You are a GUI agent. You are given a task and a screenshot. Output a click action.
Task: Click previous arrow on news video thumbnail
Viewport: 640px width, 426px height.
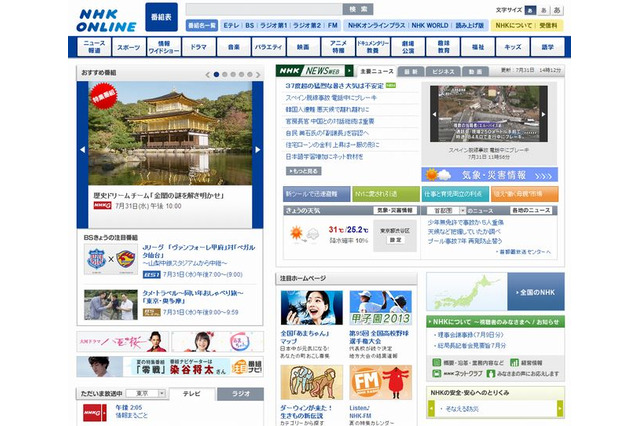(434, 114)
